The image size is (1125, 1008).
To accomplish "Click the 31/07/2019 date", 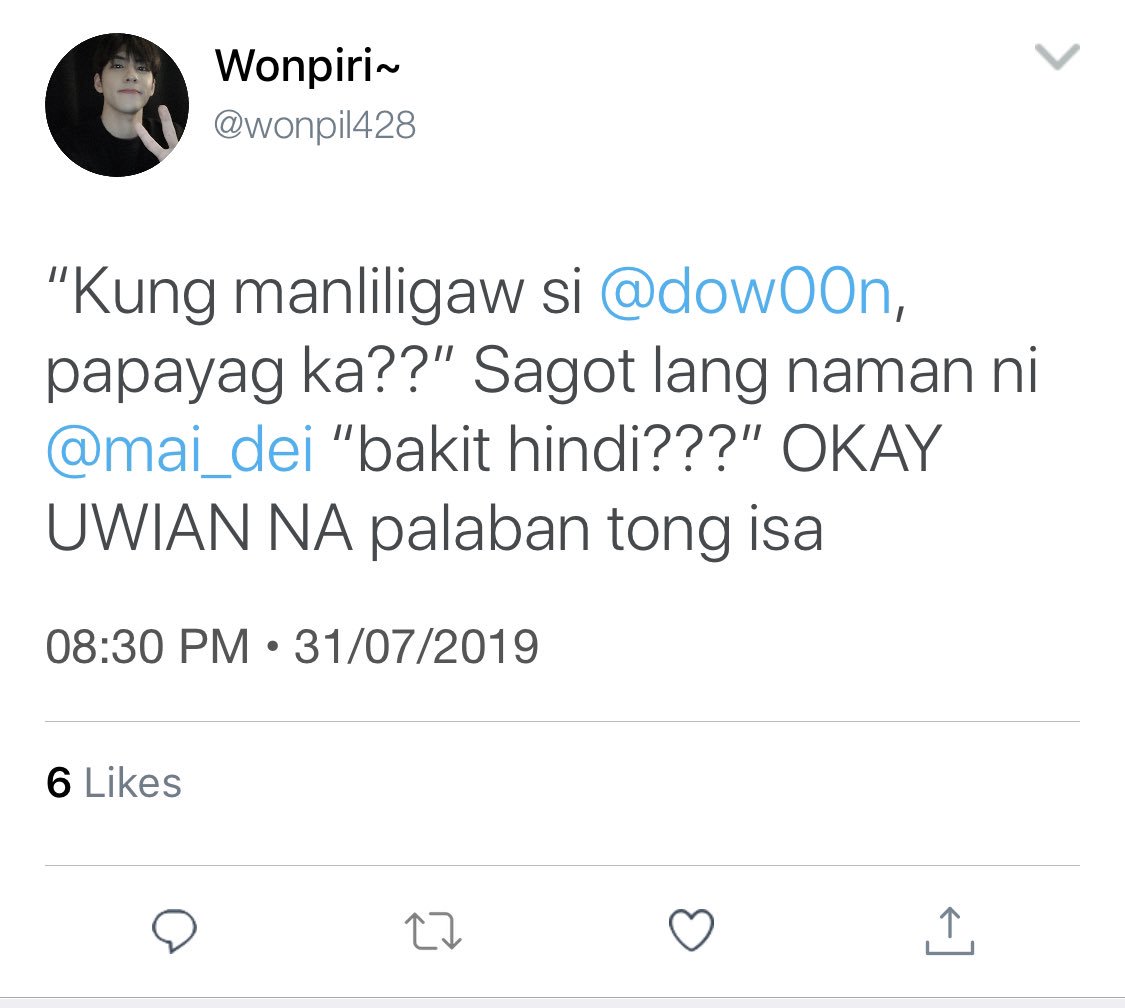I will point(416,646).
